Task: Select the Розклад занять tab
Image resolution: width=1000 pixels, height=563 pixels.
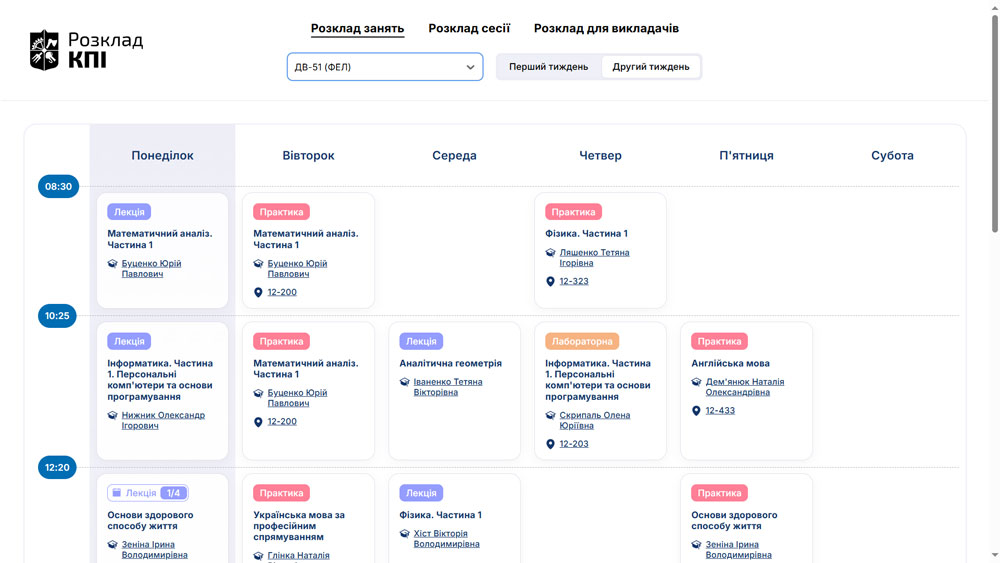Action: click(x=357, y=29)
